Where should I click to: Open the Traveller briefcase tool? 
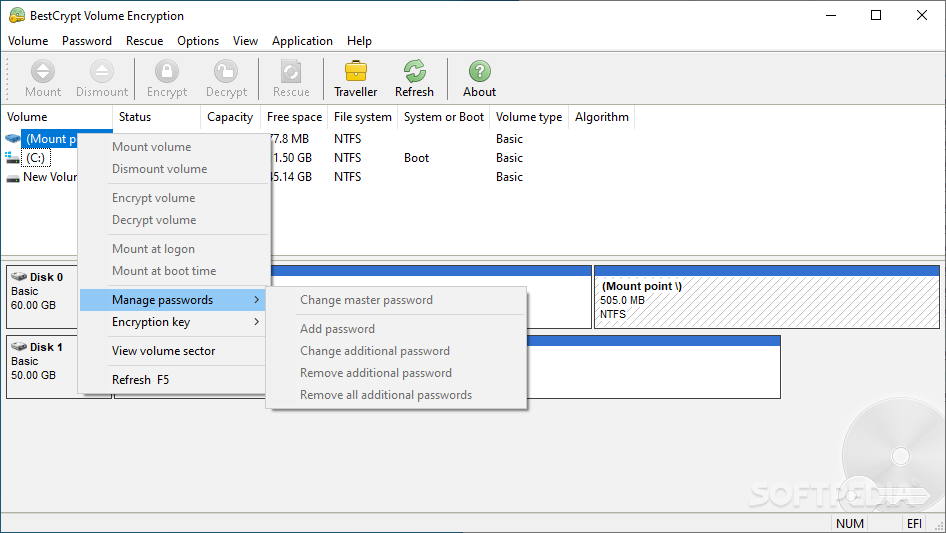(x=356, y=72)
